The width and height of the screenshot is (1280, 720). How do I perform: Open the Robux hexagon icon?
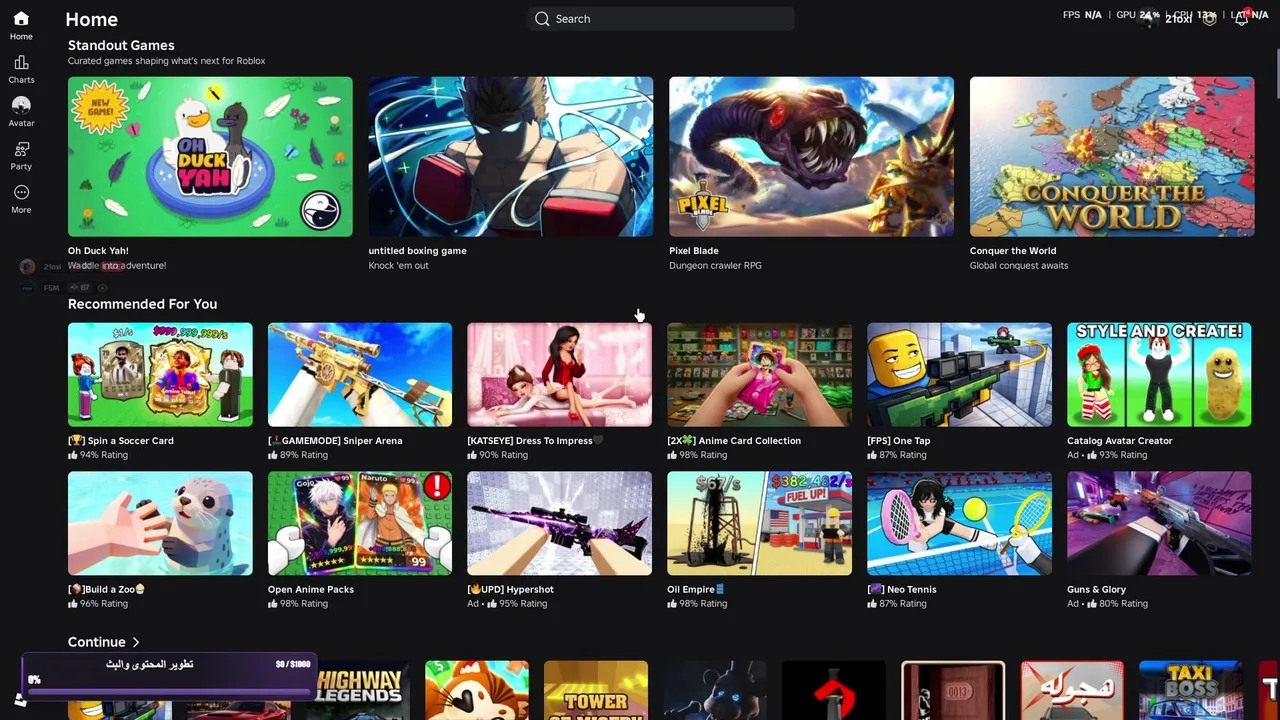(1210, 18)
